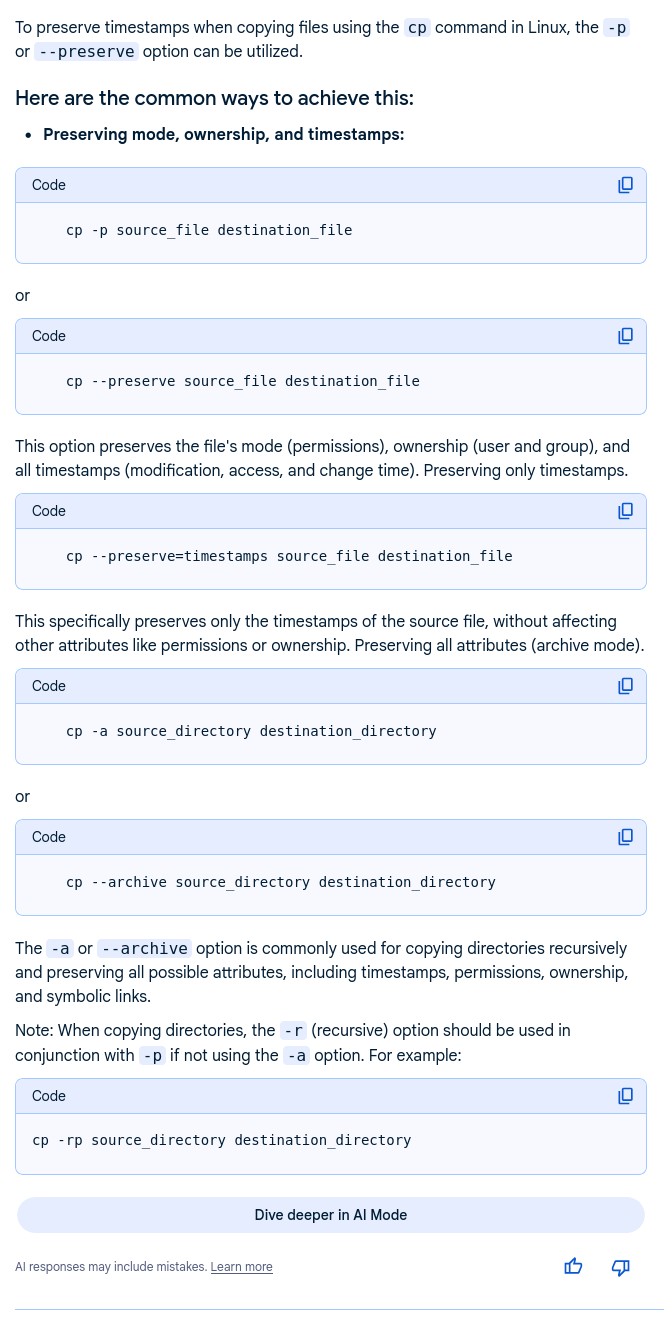Click the 'cp --archive source_directory' command text
Image resolution: width=664 pixels, height=1320 pixels.
point(281,882)
